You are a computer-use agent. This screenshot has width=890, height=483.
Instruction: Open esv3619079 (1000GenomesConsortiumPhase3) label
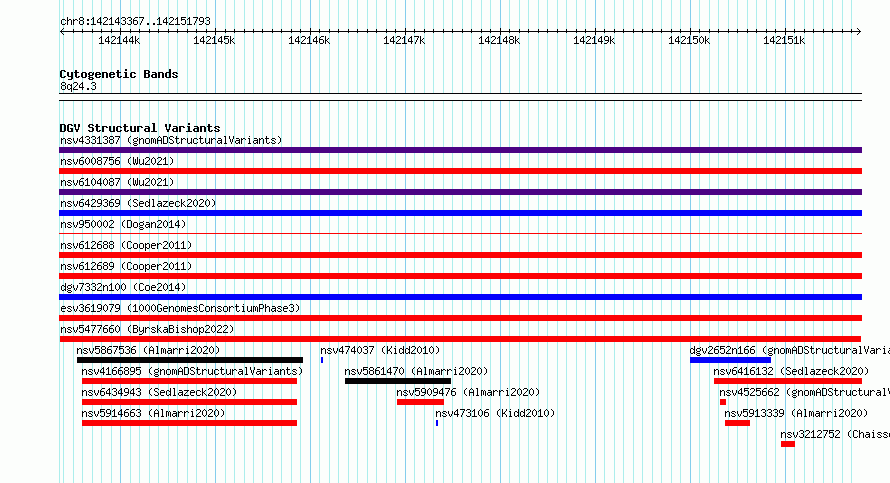(x=180, y=308)
